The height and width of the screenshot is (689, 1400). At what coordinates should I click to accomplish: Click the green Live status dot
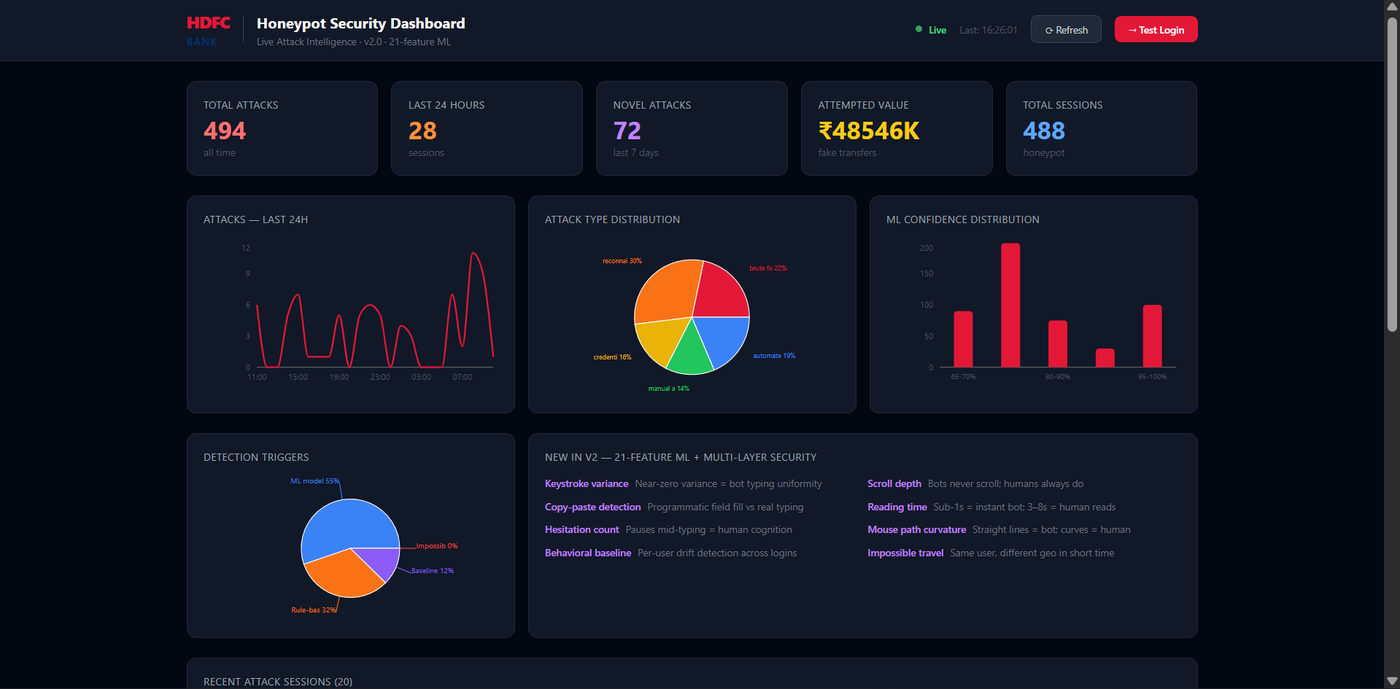pos(919,29)
